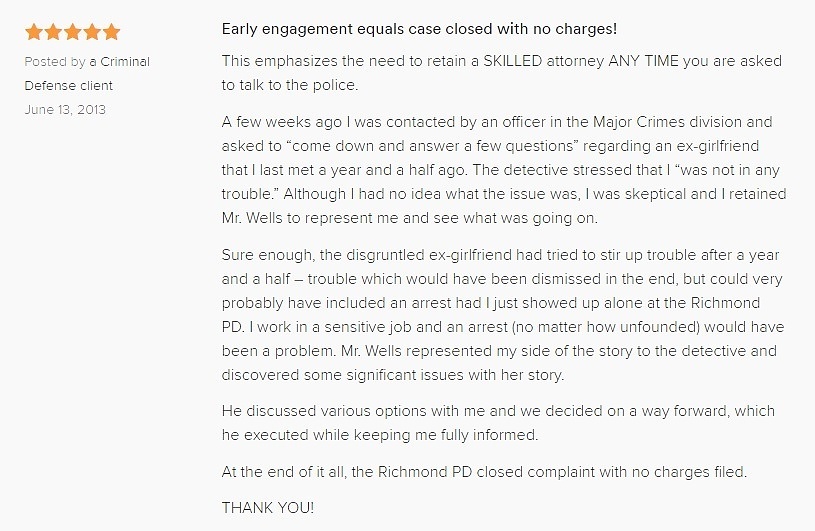Image resolution: width=815 pixels, height=531 pixels.
Task: Click the line 'discovered some significant issues'
Action: (x=392, y=375)
